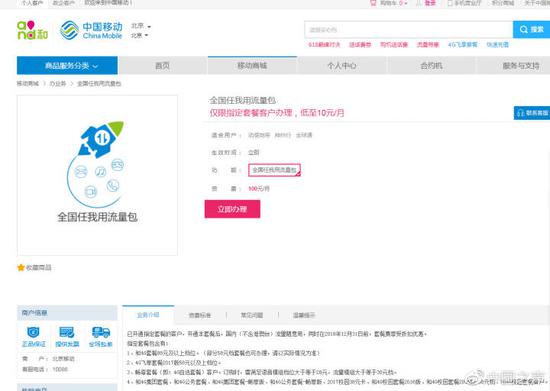The width and height of the screenshot is (550, 391).
Task: Open the first 北京 region dropdown
Action: [x=141, y=26]
